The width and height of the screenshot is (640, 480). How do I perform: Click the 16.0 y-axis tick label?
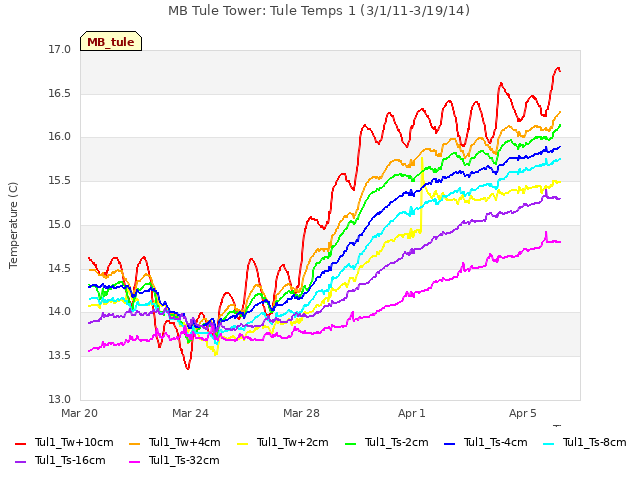click(x=60, y=137)
